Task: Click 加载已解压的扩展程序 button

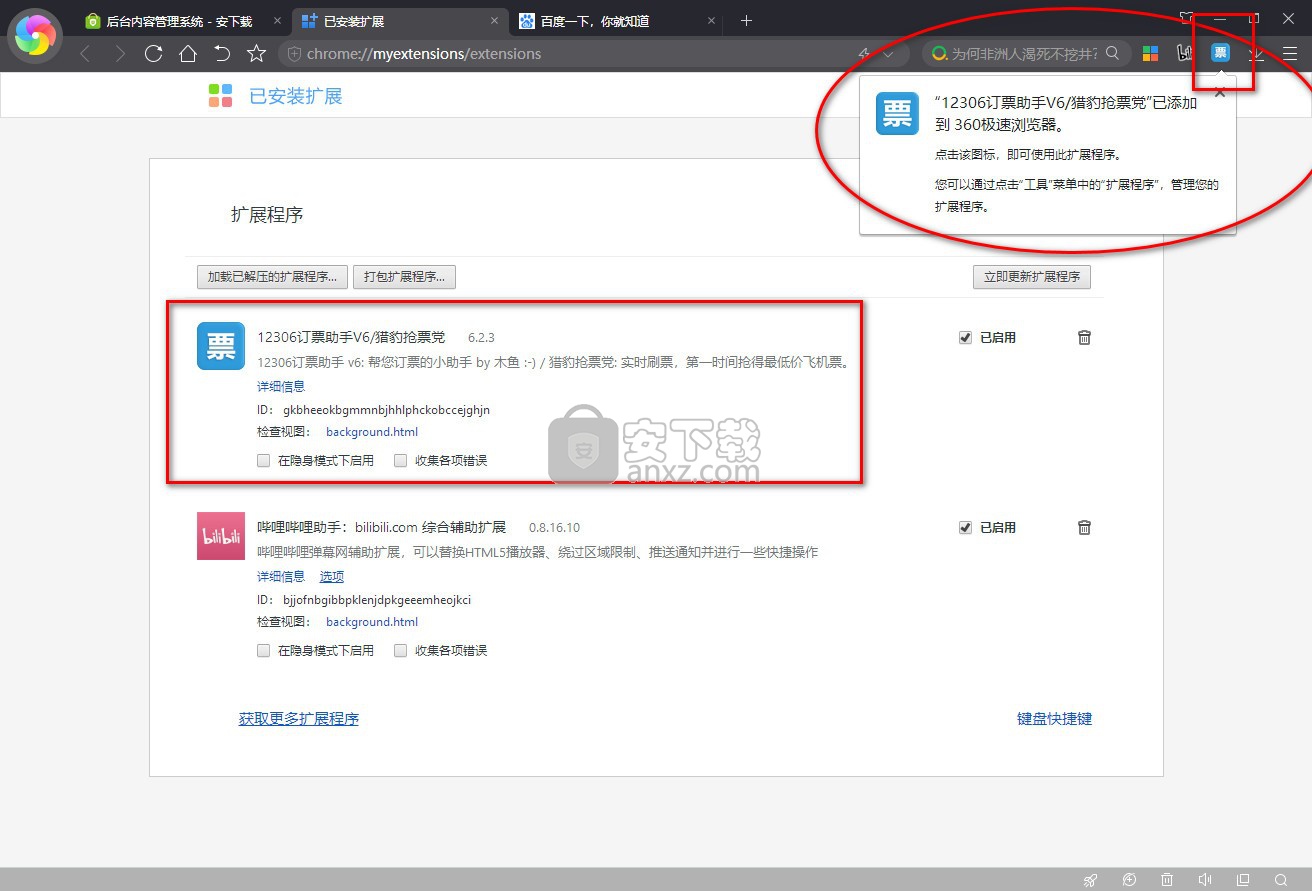Action: [272, 277]
